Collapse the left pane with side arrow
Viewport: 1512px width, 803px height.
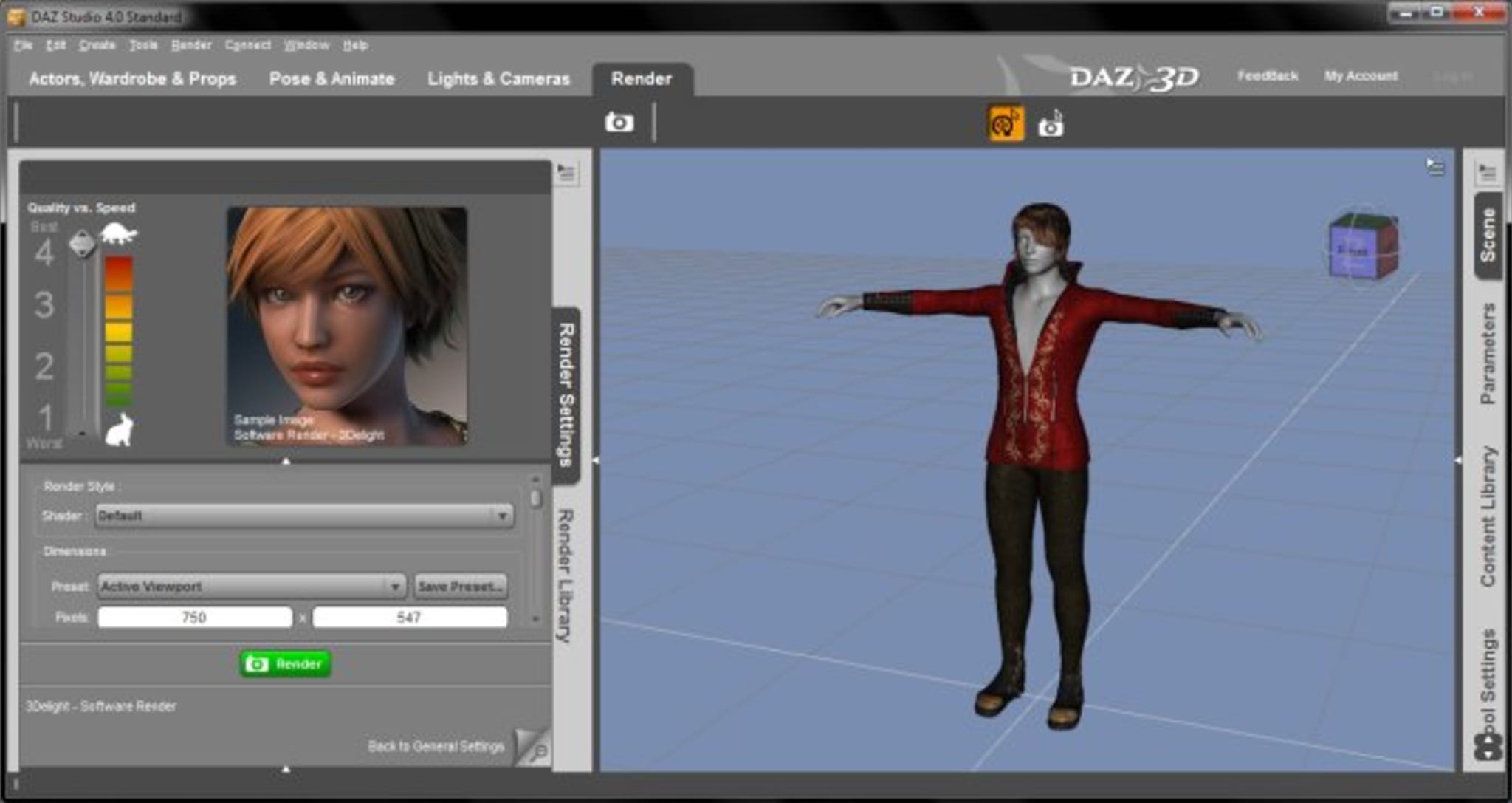[595, 460]
